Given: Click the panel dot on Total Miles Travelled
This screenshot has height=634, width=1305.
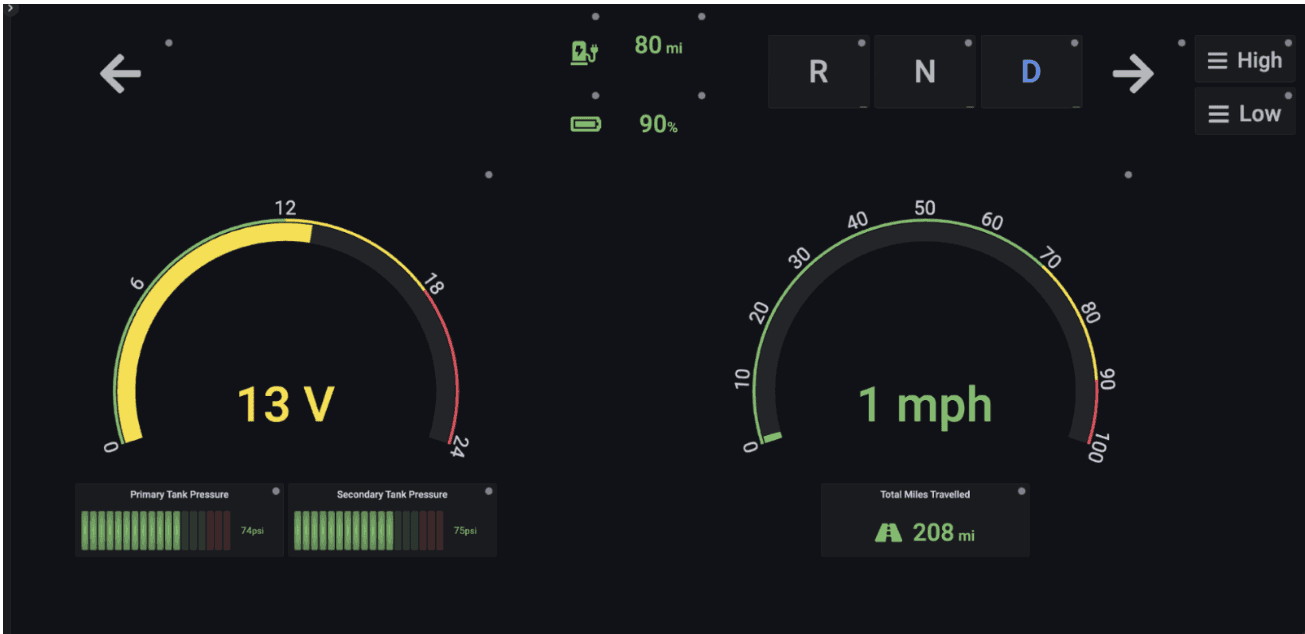Looking at the screenshot, I should (1021, 491).
